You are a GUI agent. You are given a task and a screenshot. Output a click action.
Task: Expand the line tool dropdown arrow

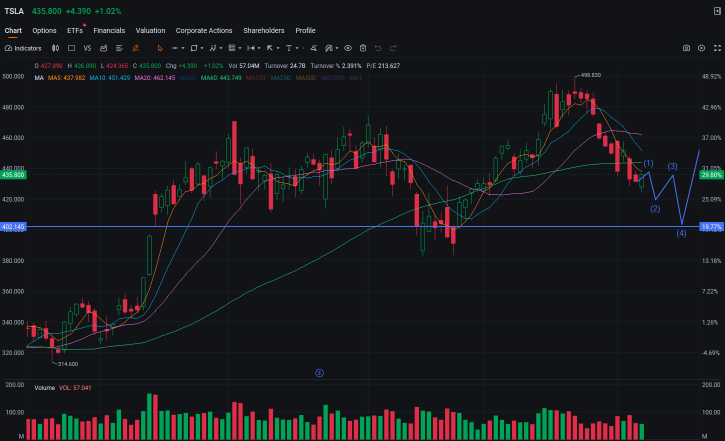tap(183, 48)
